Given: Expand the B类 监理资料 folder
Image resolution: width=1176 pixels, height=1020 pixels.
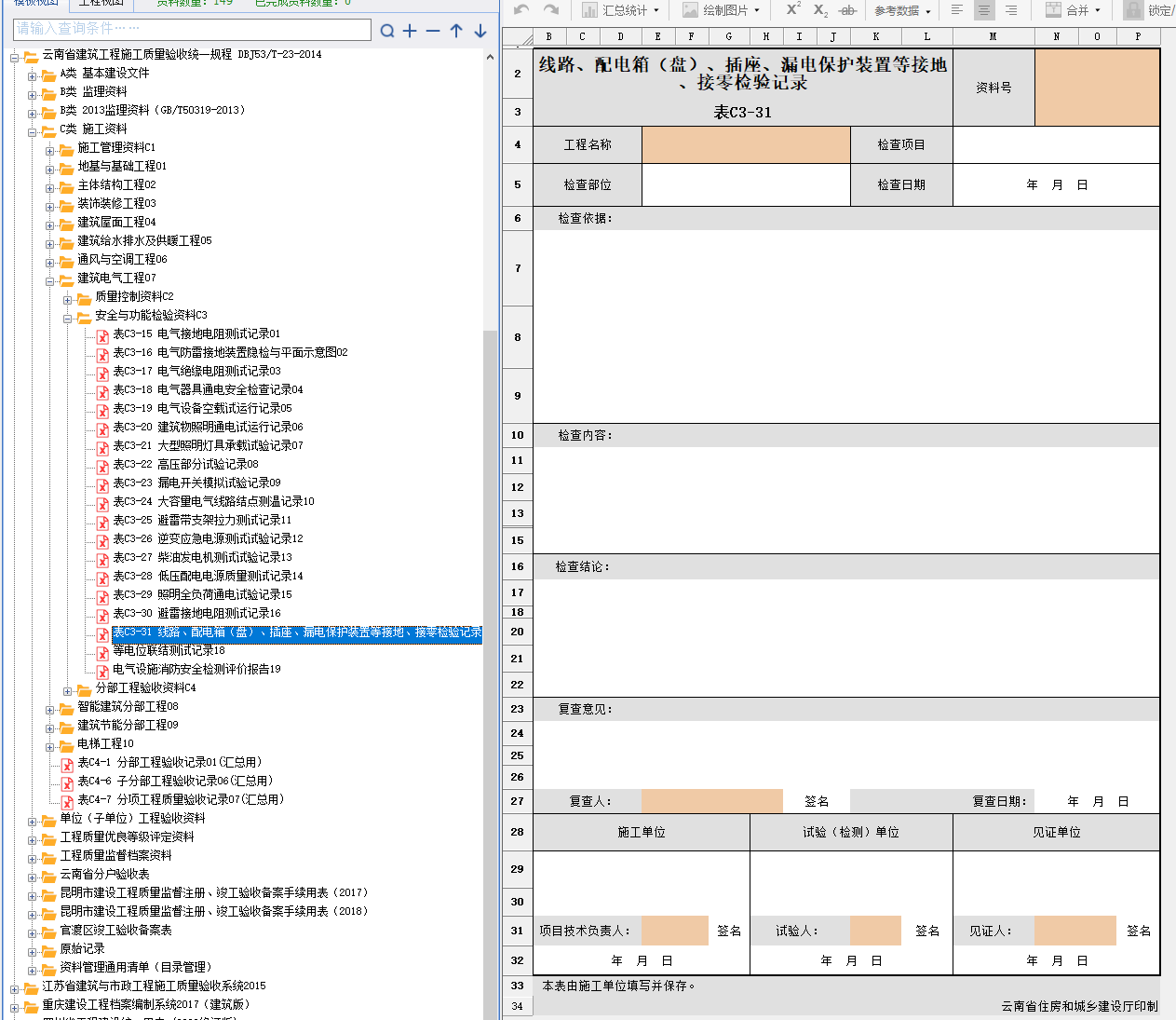Looking at the screenshot, I should (x=32, y=94).
